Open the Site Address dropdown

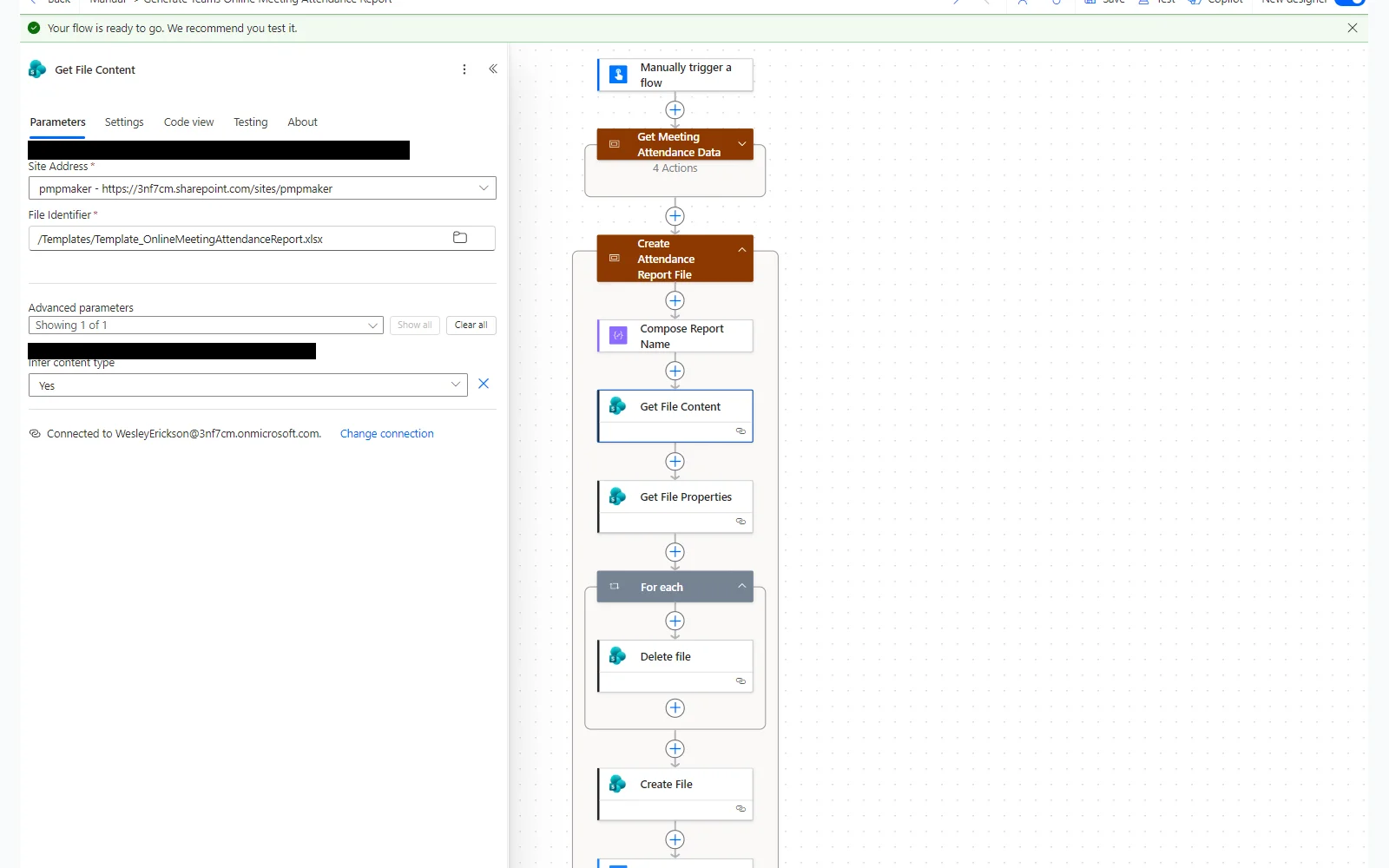point(262,188)
